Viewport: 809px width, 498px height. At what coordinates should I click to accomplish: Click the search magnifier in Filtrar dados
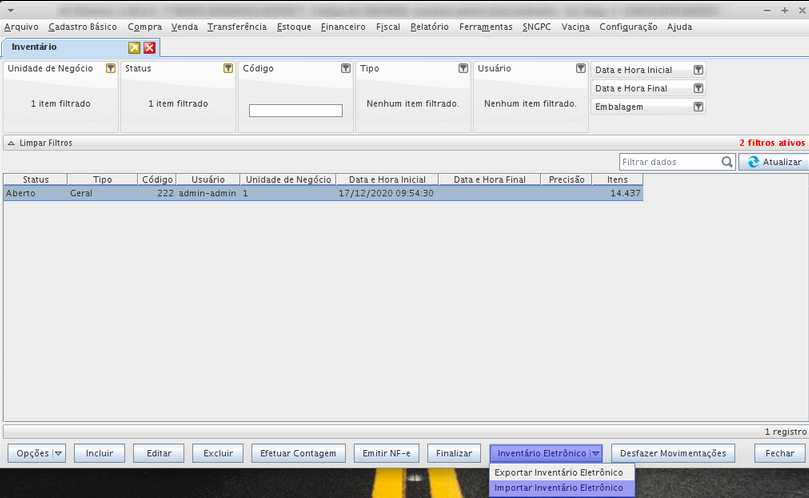pyautogui.click(x=727, y=161)
